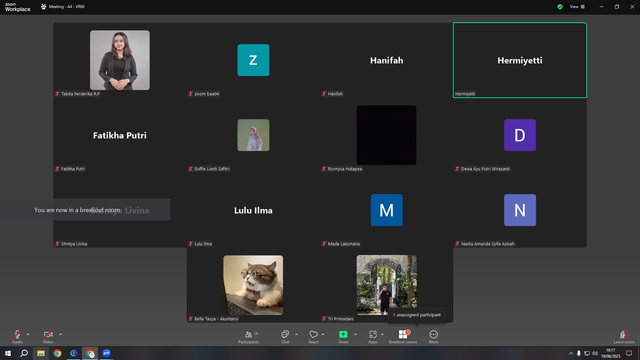Select the Lulu Ilma participant tile

click(253, 210)
